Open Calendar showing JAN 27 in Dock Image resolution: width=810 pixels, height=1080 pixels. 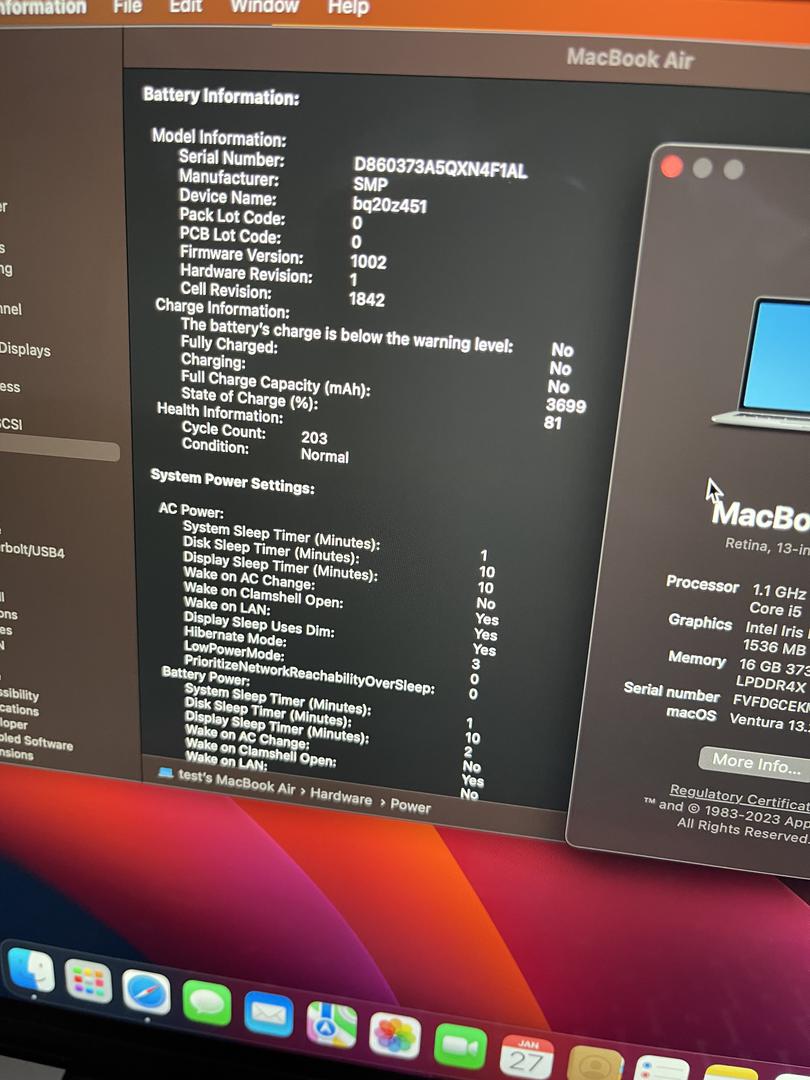526,1057
